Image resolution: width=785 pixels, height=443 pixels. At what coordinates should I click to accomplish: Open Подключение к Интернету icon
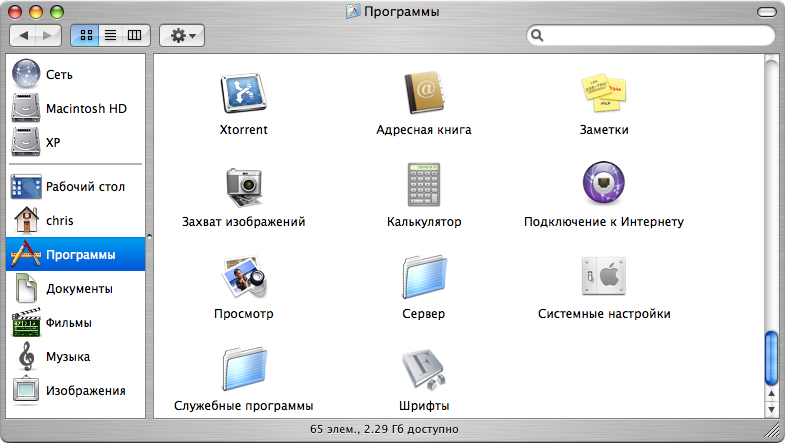(x=604, y=183)
